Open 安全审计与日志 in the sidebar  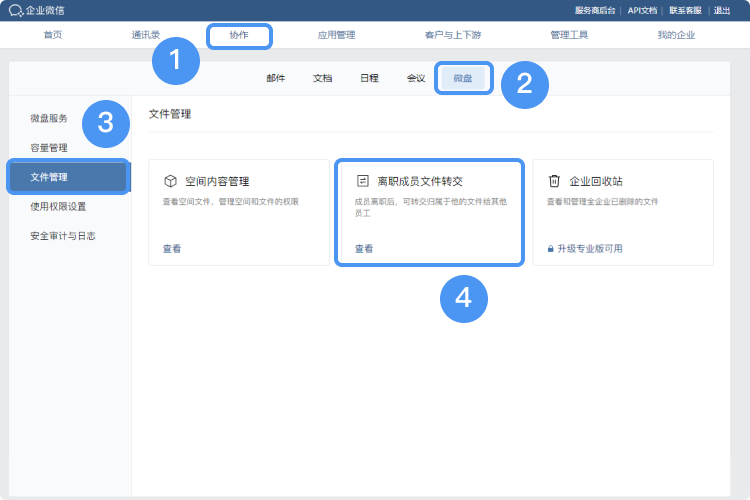click(x=63, y=236)
